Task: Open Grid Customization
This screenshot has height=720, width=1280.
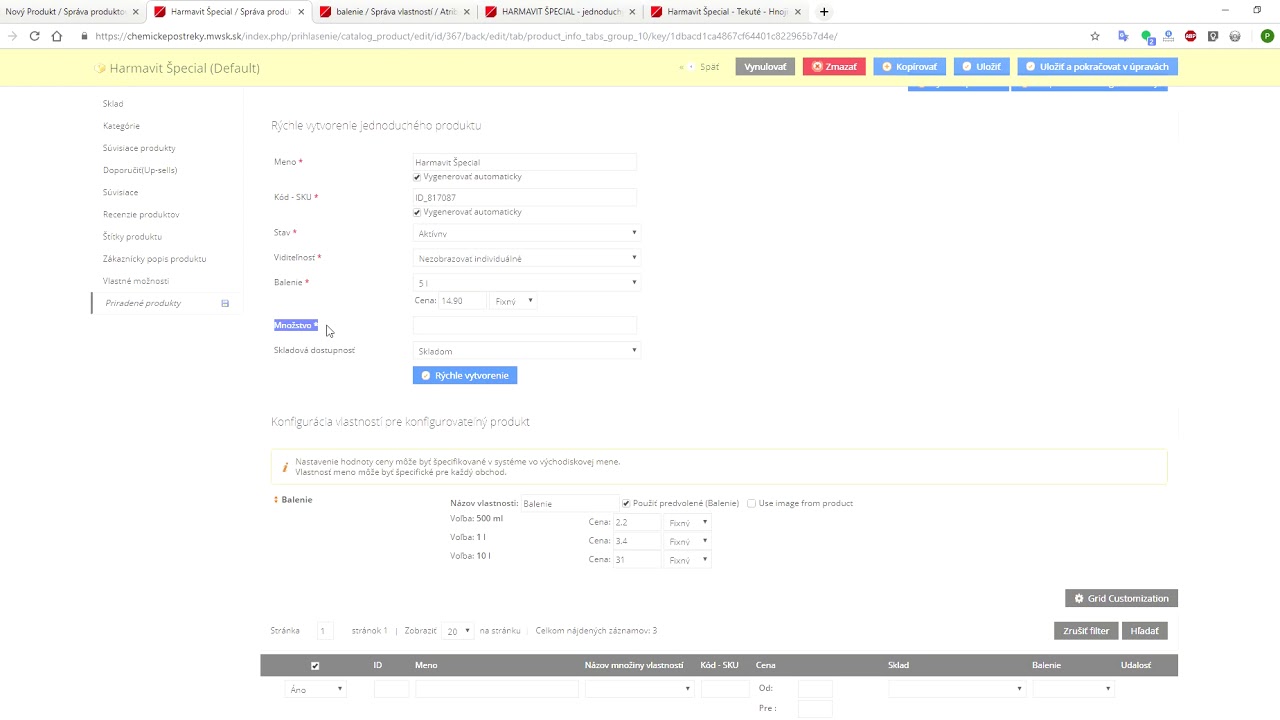Action: pyautogui.click(x=1121, y=598)
